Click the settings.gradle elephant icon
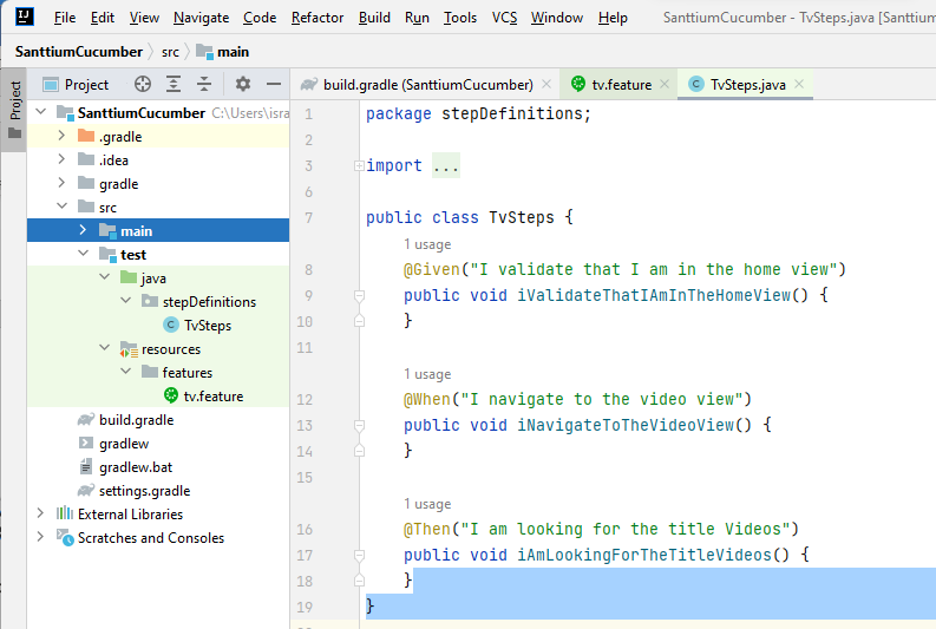 tap(86, 490)
